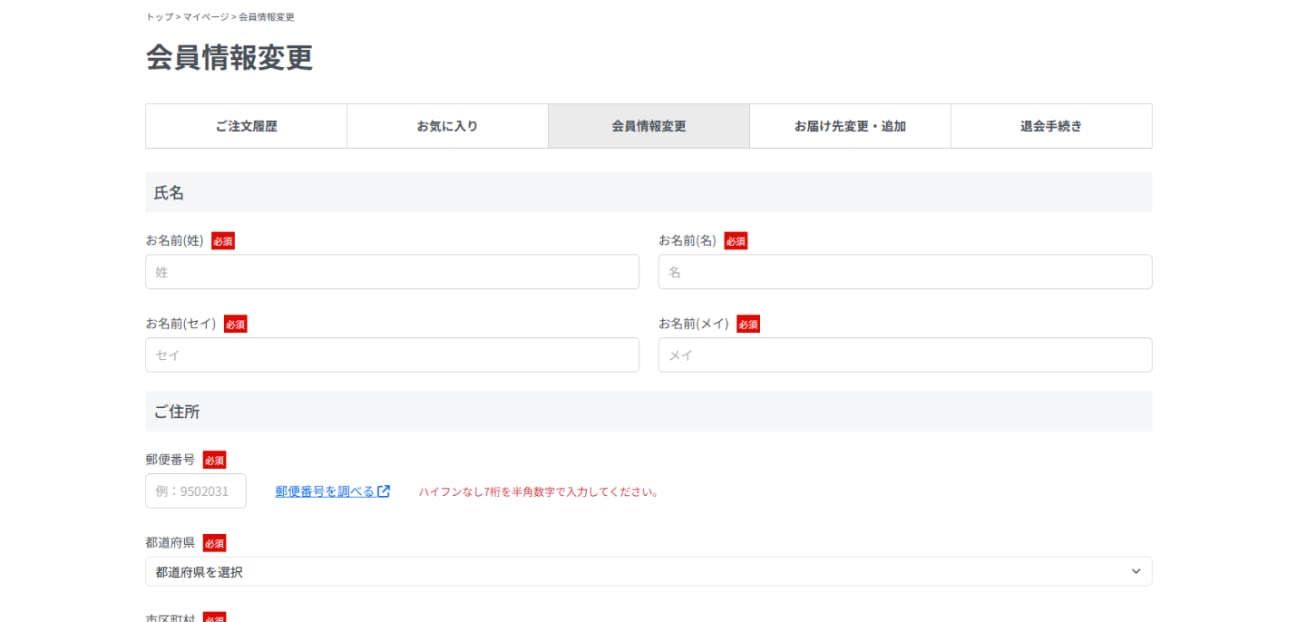Click the 必須 badge next to 郵便番号
Image resolution: width=1296 pixels, height=622 pixels.
pyautogui.click(x=214, y=460)
